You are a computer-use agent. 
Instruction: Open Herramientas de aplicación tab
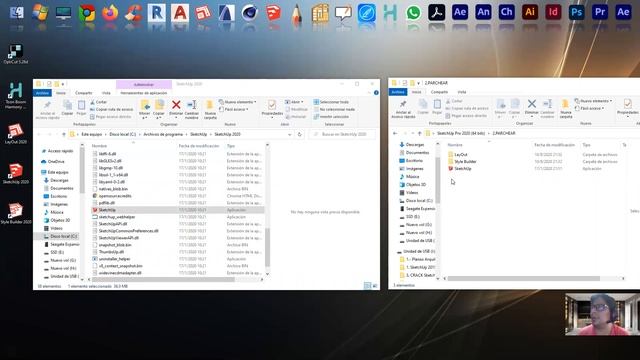point(144,93)
